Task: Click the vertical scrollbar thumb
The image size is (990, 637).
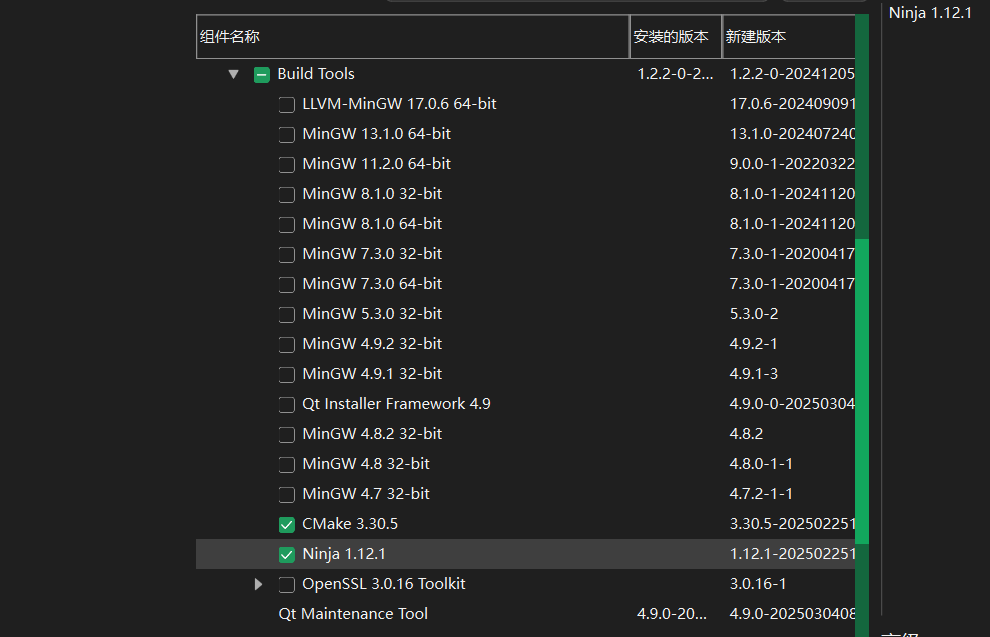Action: point(862,391)
